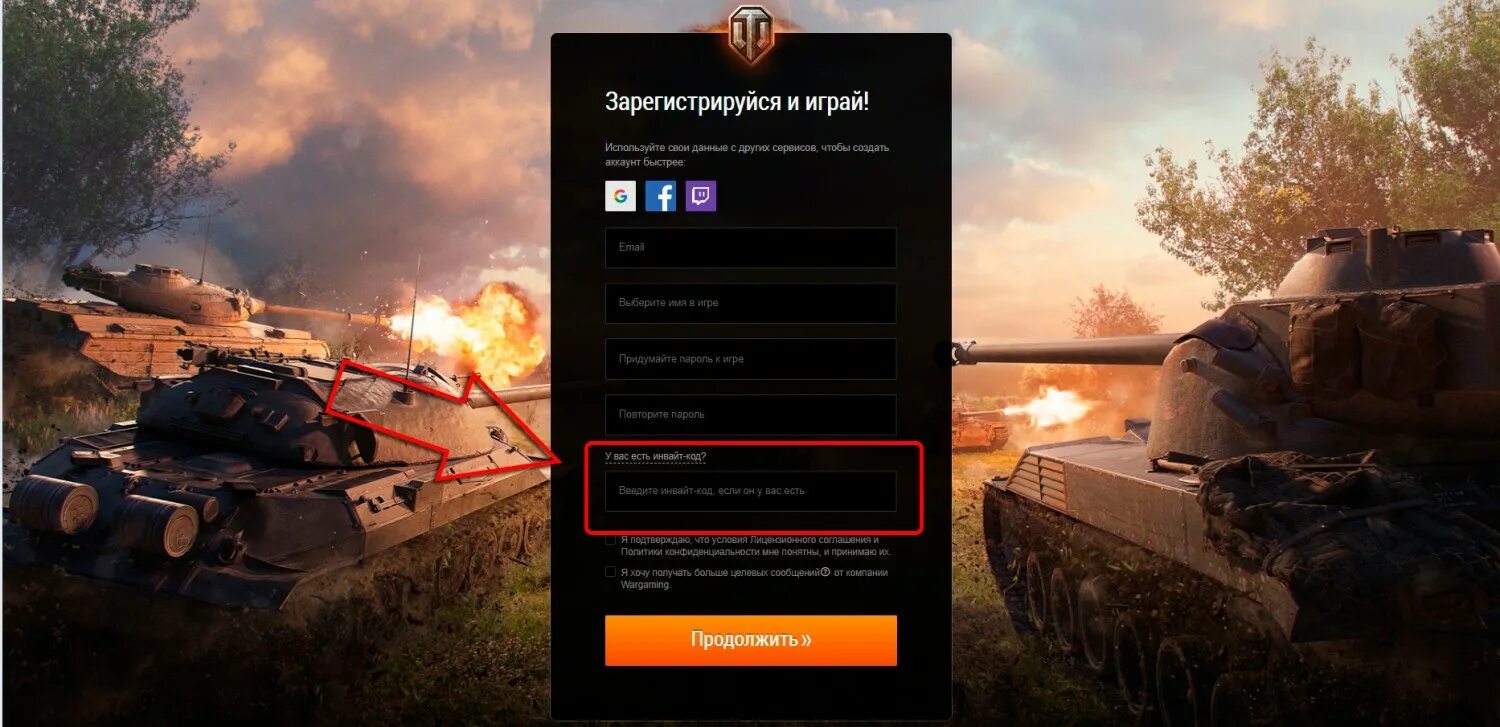Click the Придумайте пароль к игре field

click(750, 359)
